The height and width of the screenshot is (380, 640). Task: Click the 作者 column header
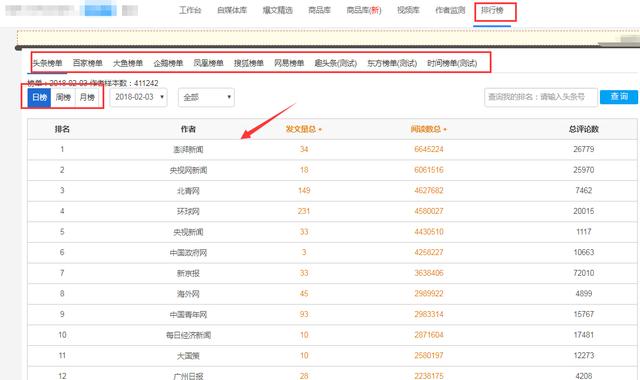tap(188, 129)
